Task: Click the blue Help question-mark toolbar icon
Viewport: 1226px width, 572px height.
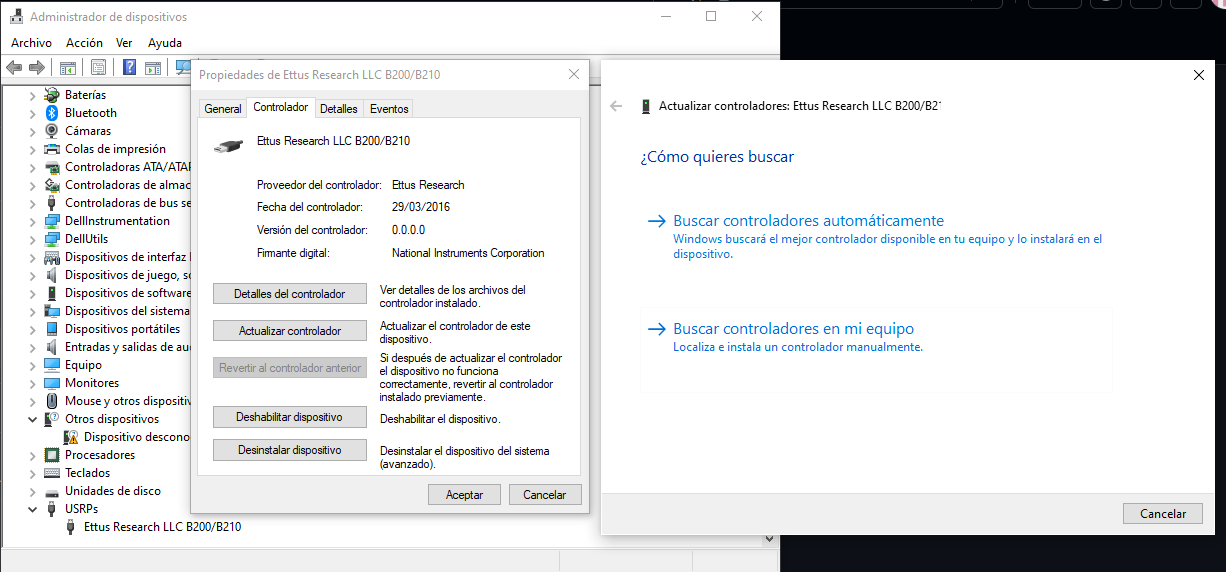Action: click(129, 67)
